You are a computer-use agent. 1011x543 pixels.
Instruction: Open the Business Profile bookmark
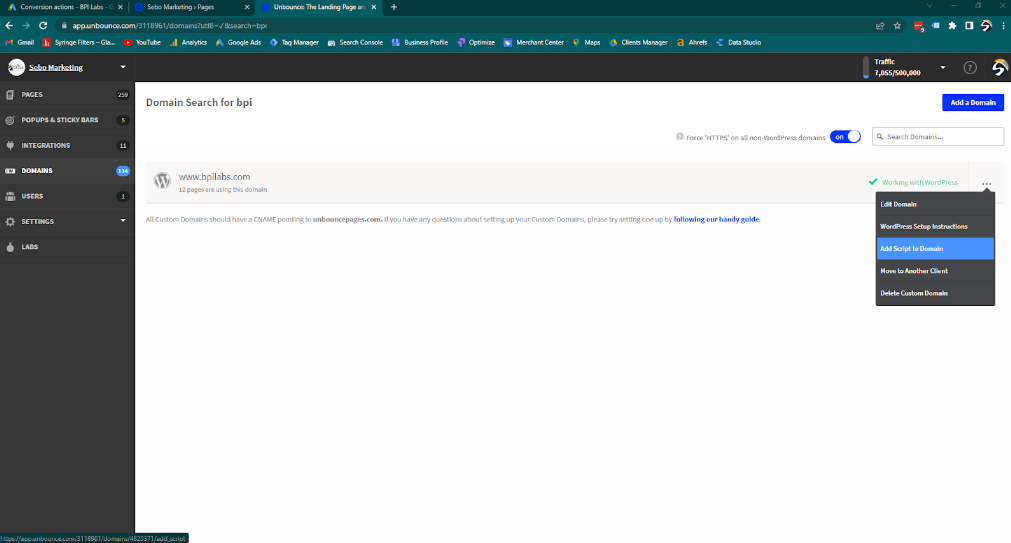tap(420, 43)
